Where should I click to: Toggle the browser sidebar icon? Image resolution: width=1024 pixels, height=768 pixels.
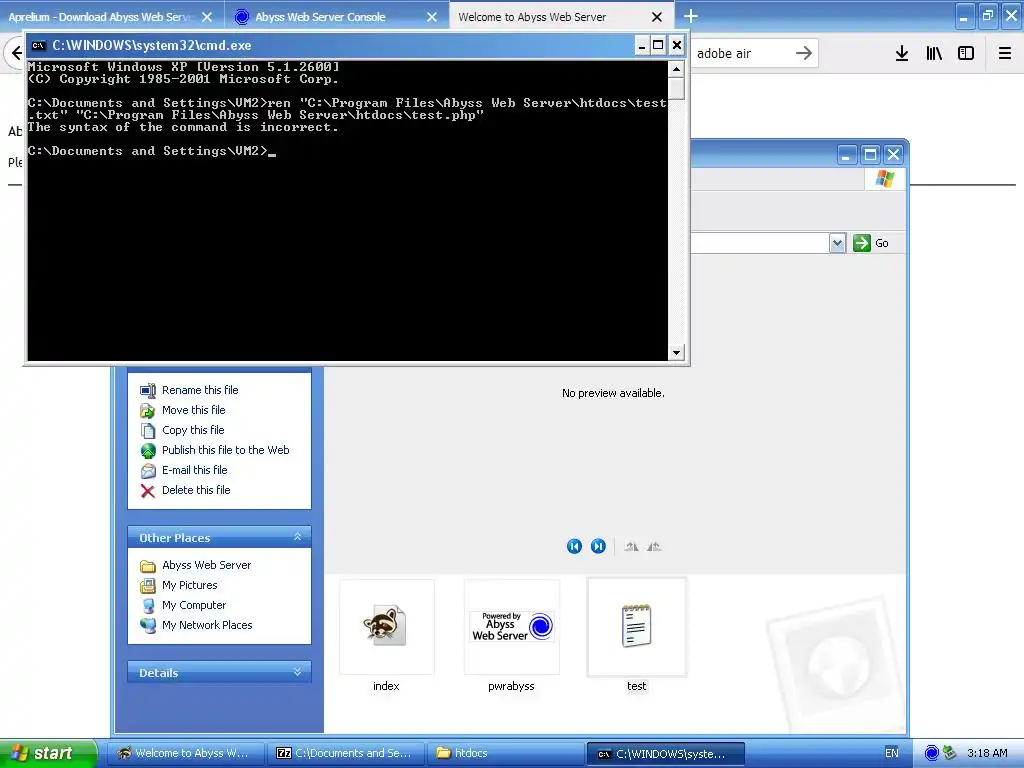coord(966,54)
